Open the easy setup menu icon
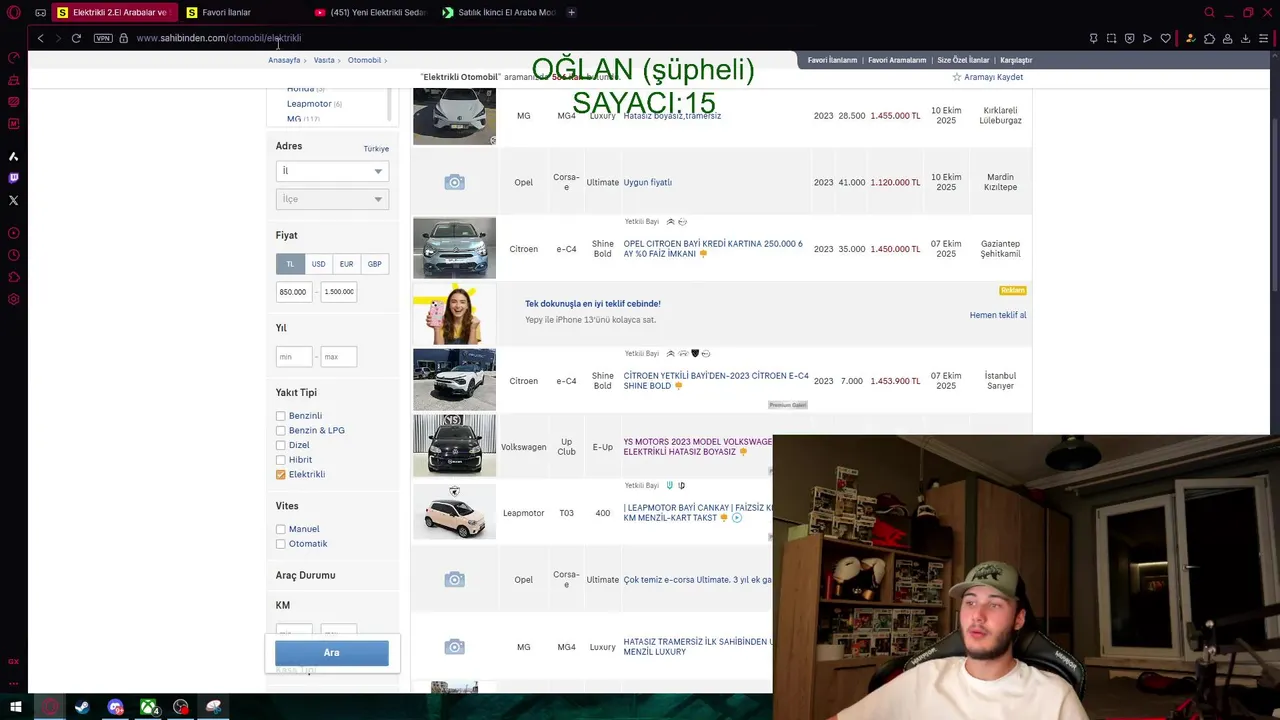Image resolution: width=1280 pixels, height=720 pixels. click(1263, 38)
